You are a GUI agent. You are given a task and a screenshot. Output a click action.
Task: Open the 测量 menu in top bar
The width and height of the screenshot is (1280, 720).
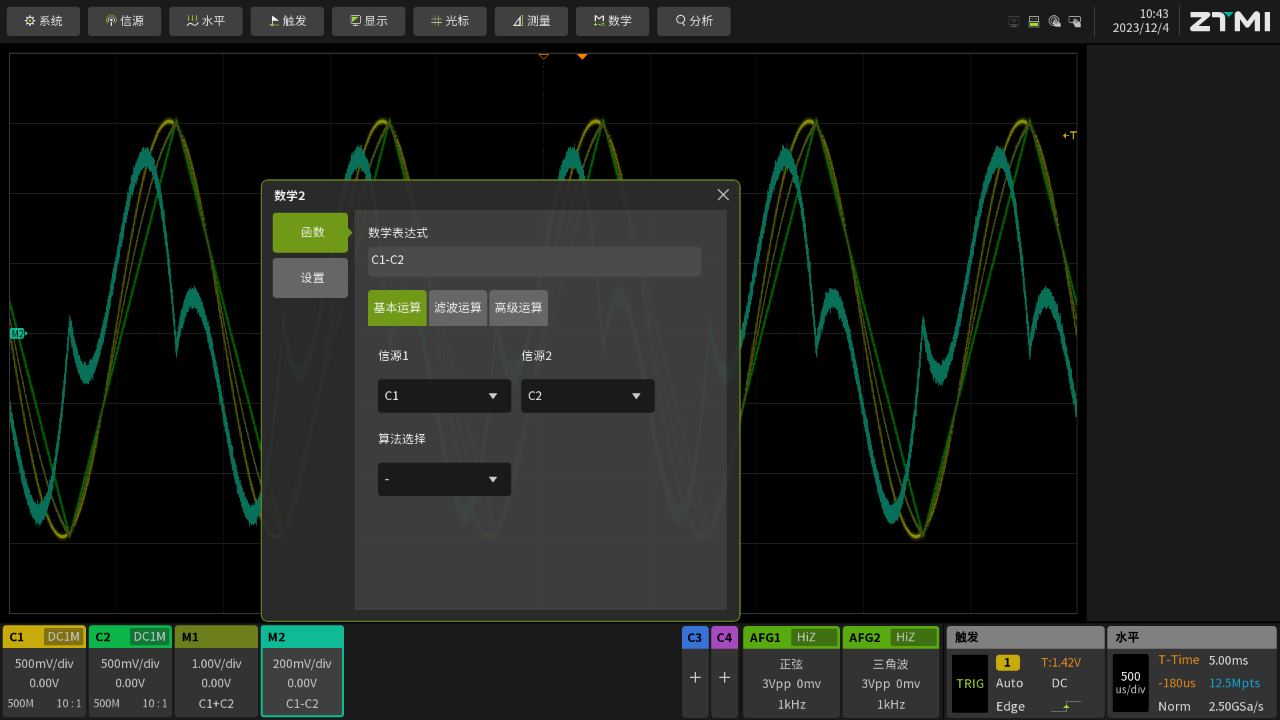click(x=531, y=21)
